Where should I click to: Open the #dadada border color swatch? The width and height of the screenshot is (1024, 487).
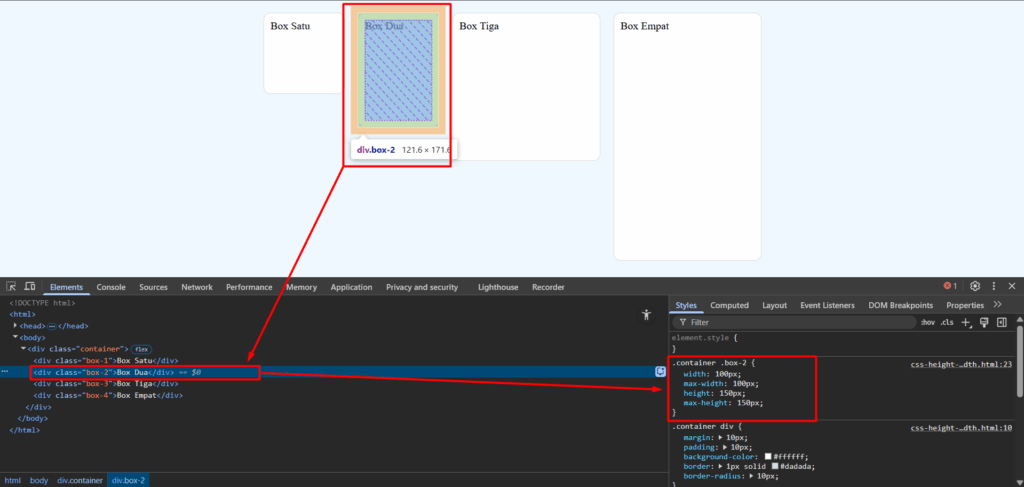[775, 467]
